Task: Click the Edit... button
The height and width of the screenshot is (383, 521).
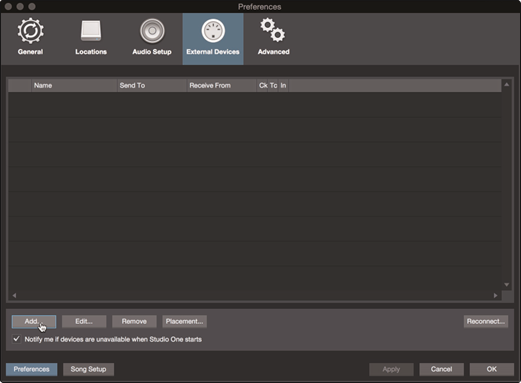Action: pos(84,321)
